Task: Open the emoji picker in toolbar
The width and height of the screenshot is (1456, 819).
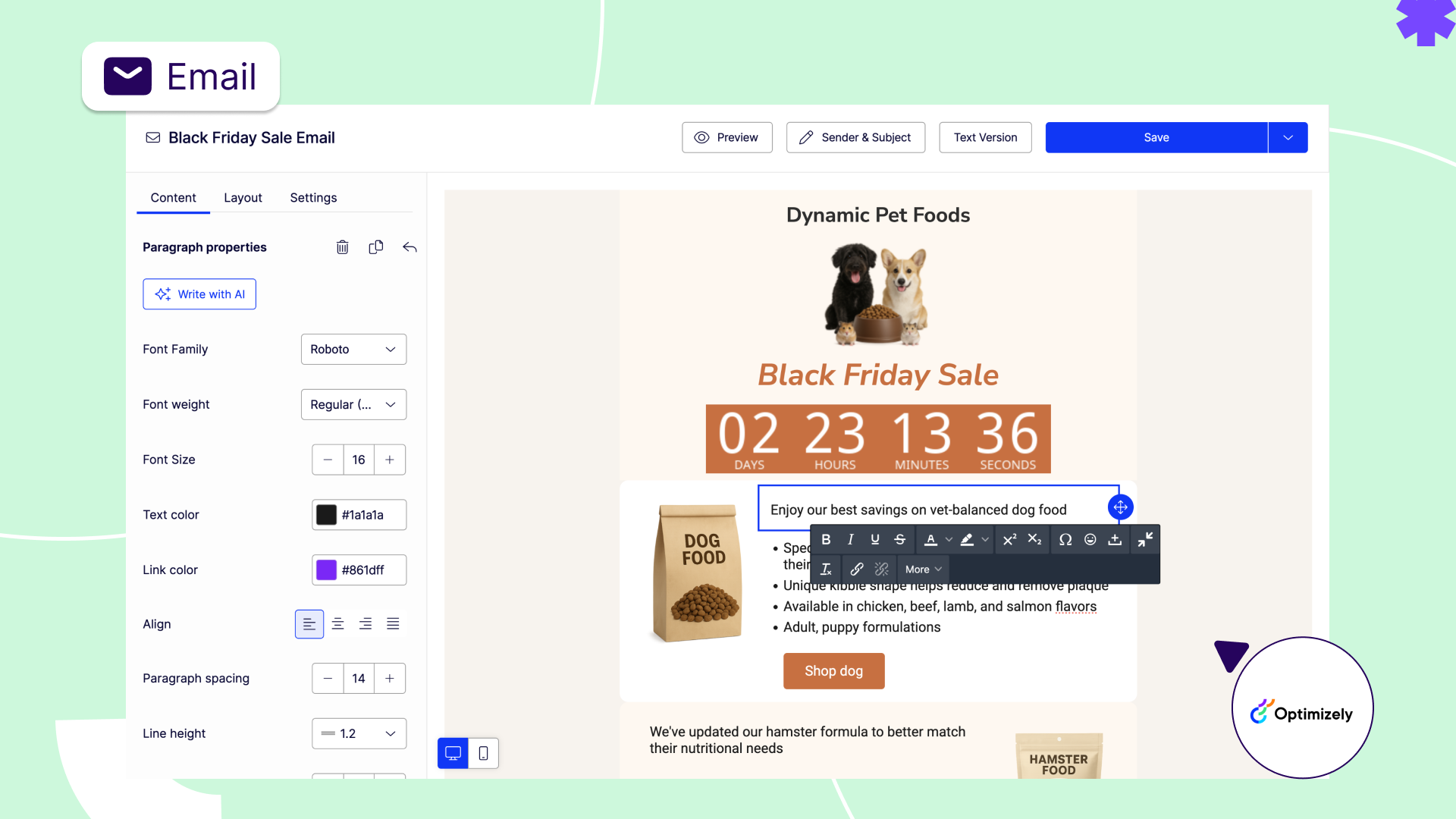Action: (x=1090, y=539)
